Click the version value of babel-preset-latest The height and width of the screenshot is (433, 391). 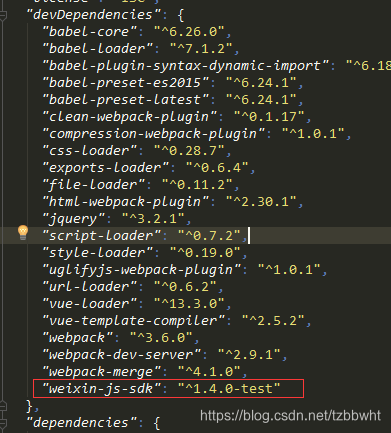point(261,100)
